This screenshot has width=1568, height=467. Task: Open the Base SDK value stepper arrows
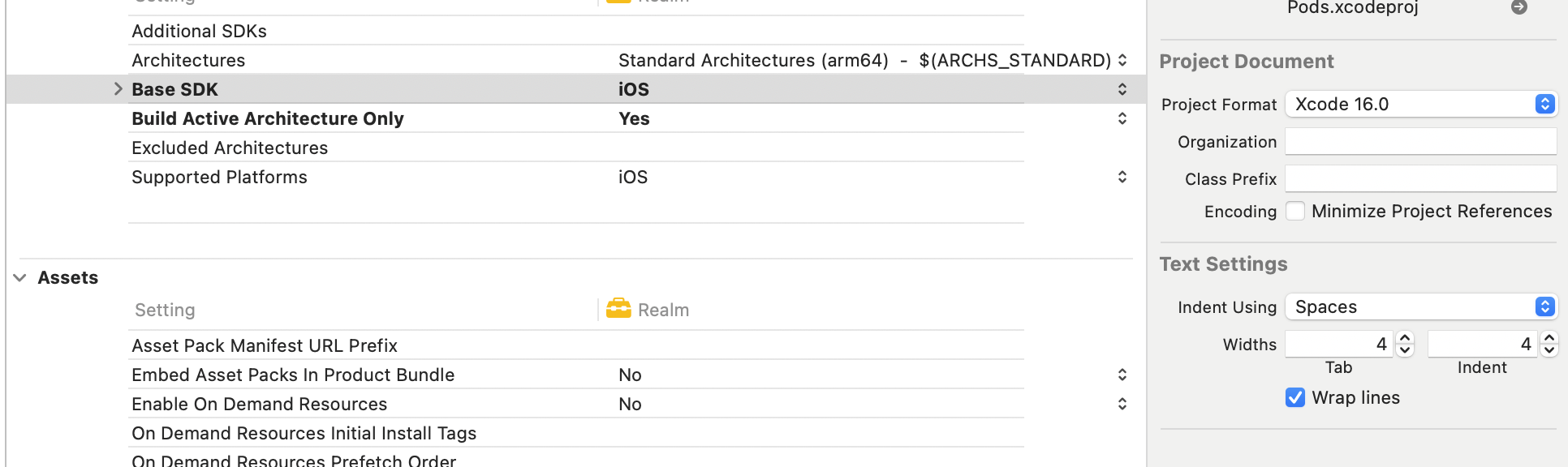[x=1122, y=89]
